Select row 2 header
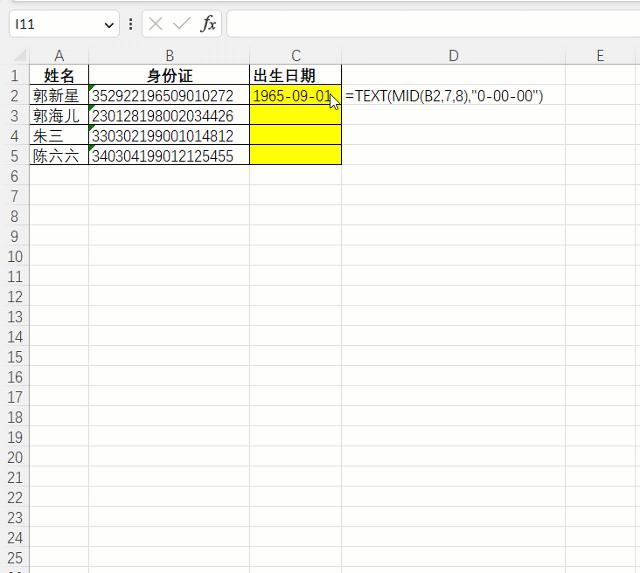This screenshot has width=640, height=573. (x=15, y=96)
